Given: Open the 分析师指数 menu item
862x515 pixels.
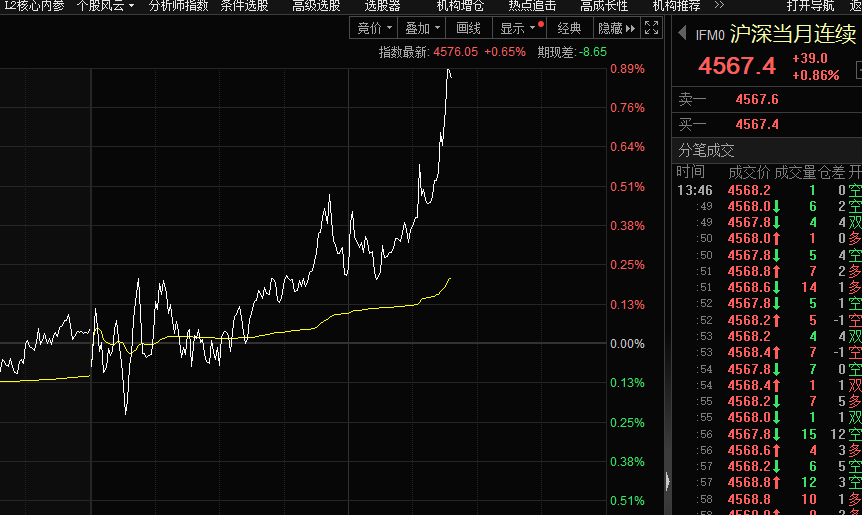Looking at the screenshot, I should pos(178,5).
